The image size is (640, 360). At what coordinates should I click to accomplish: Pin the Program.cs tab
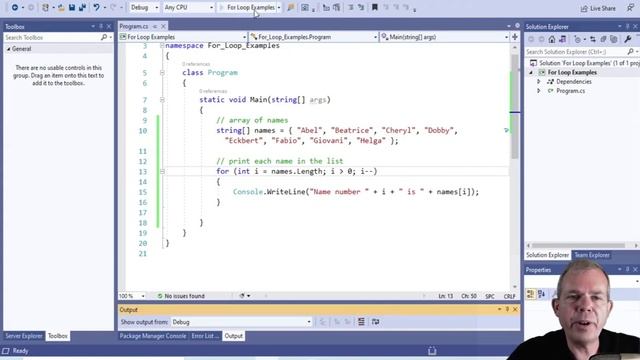click(x=155, y=27)
